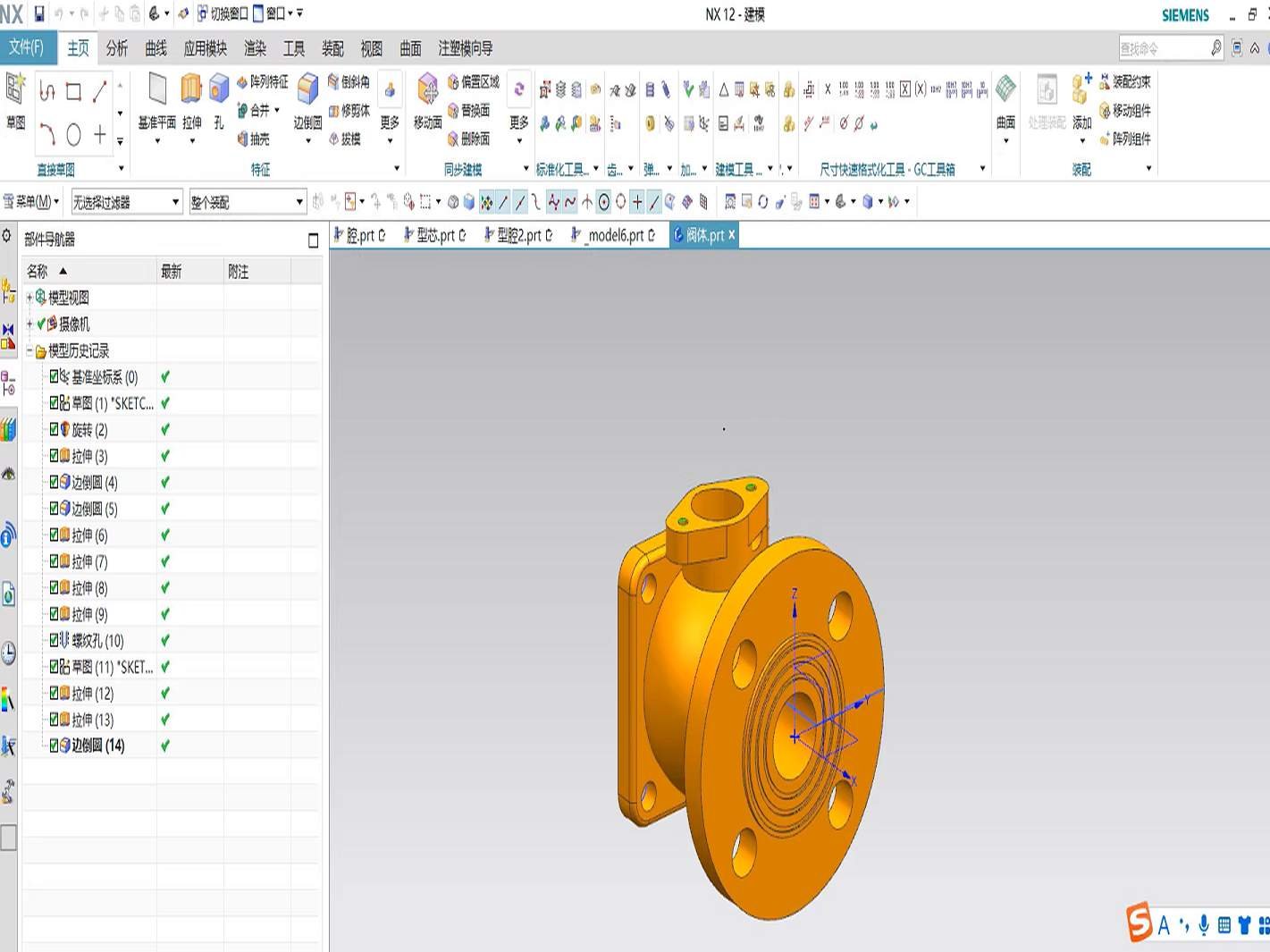Click the 曲面 (Surface) ribbon icon
Screen dimensions: 1270x952
pos(1005,89)
